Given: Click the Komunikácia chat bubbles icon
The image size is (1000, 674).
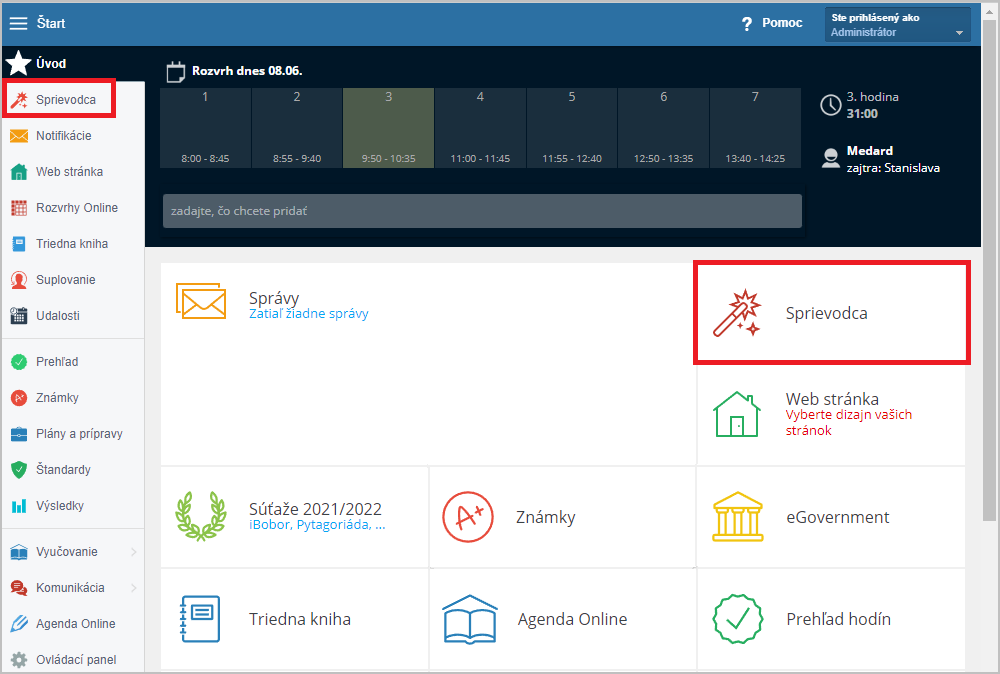Looking at the screenshot, I should 19,588.
